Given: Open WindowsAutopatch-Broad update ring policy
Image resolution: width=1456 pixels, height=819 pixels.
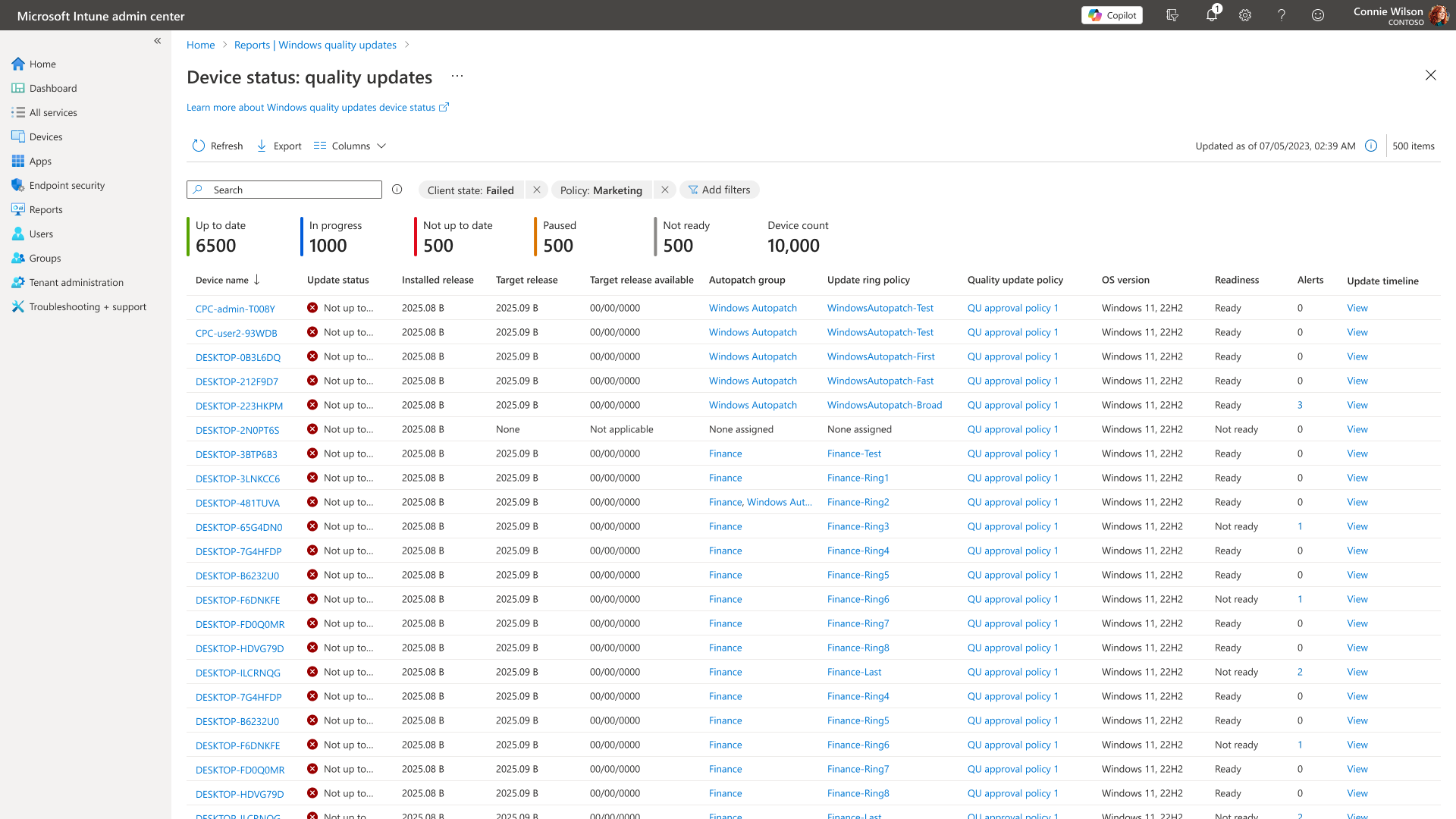Looking at the screenshot, I should (884, 405).
